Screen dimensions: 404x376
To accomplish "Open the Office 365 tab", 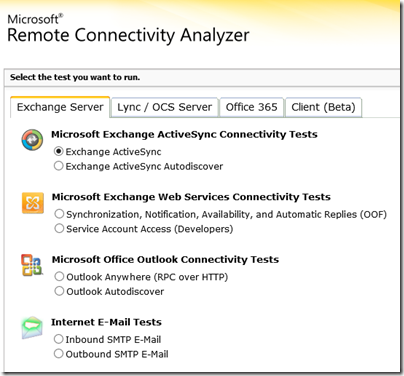I will (x=251, y=107).
